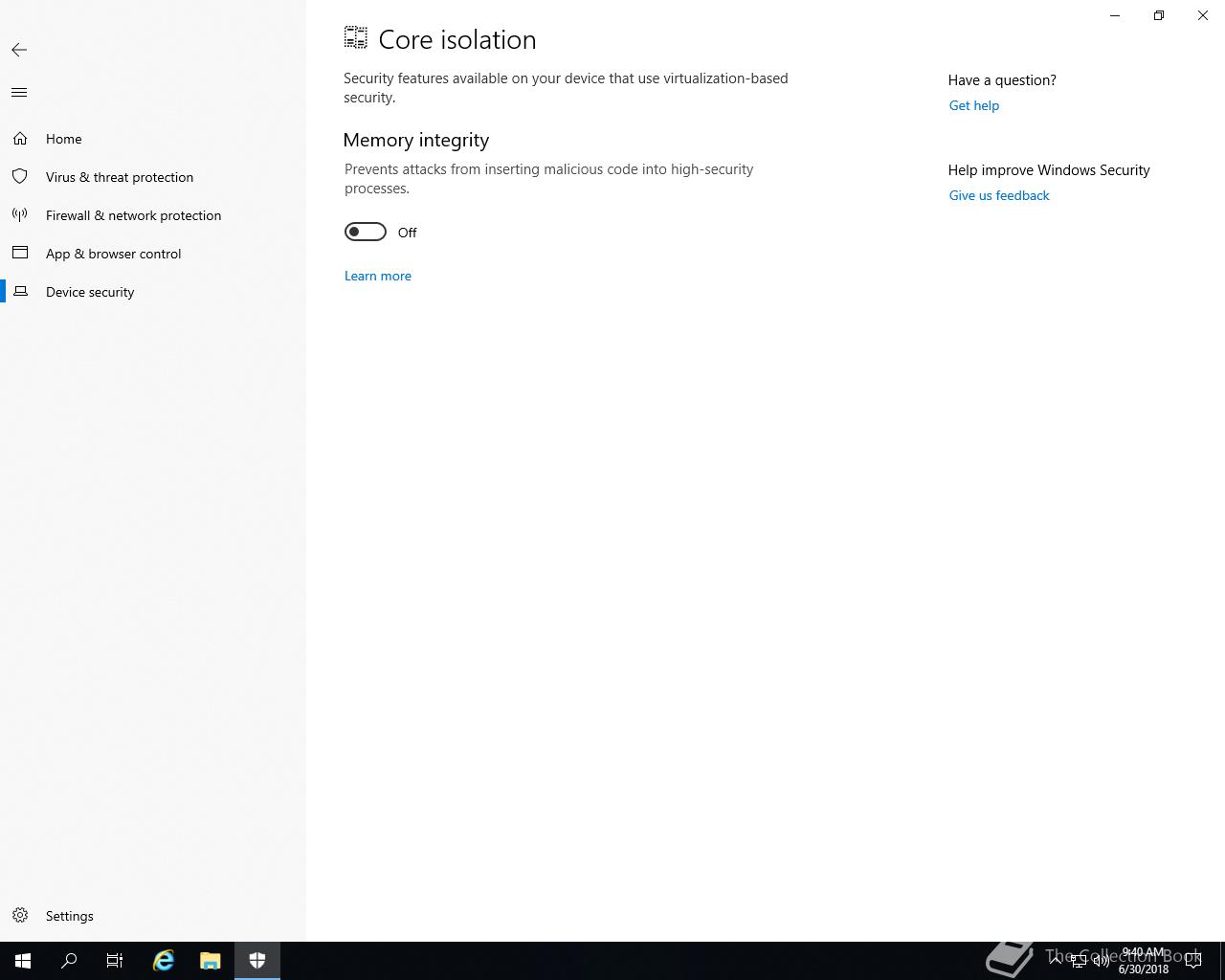Restore down the Windows Security window
The image size is (1225, 980).
(x=1159, y=15)
